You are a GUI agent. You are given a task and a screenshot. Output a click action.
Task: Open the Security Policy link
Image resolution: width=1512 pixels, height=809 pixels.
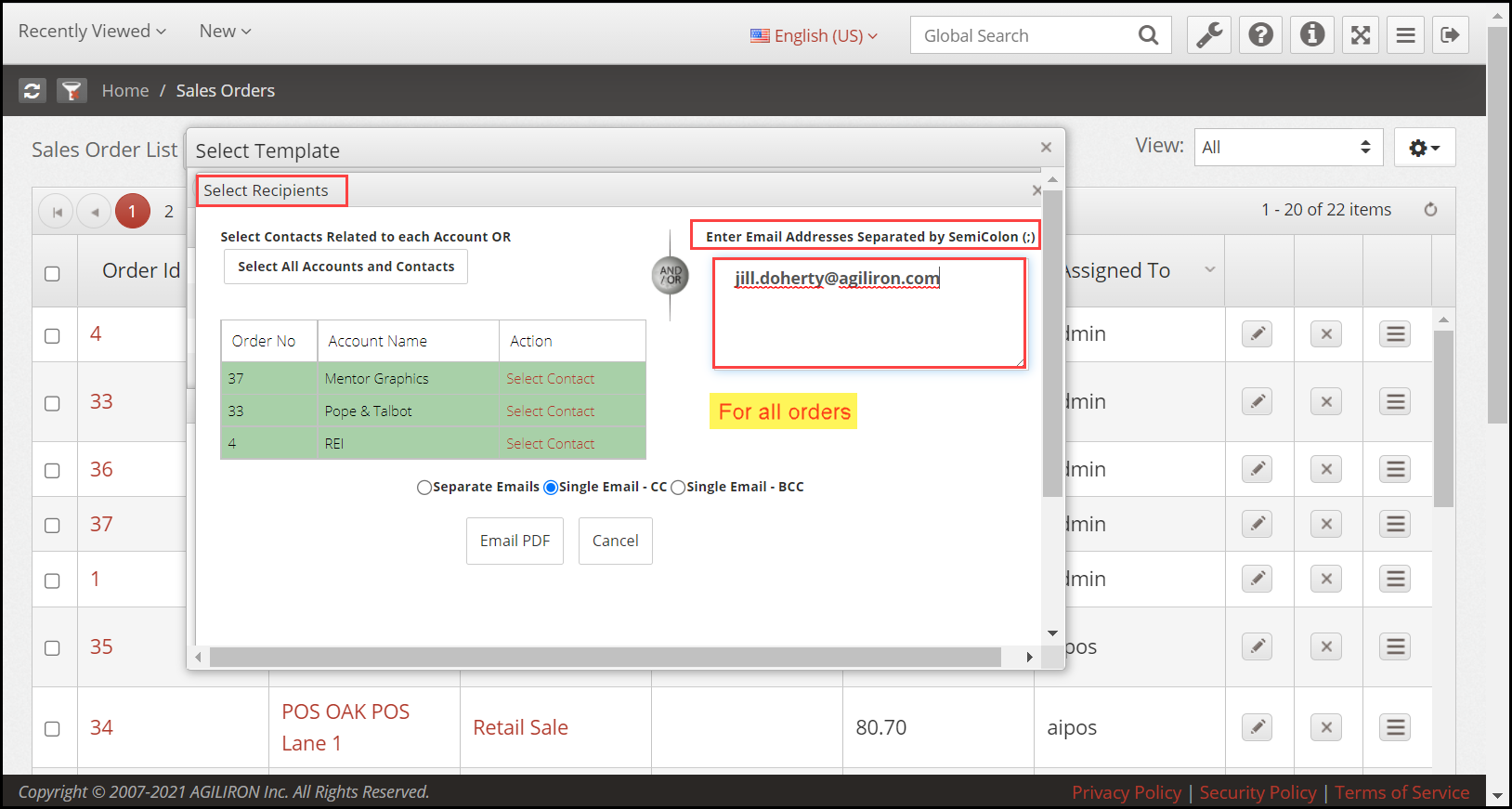tap(1258, 792)
